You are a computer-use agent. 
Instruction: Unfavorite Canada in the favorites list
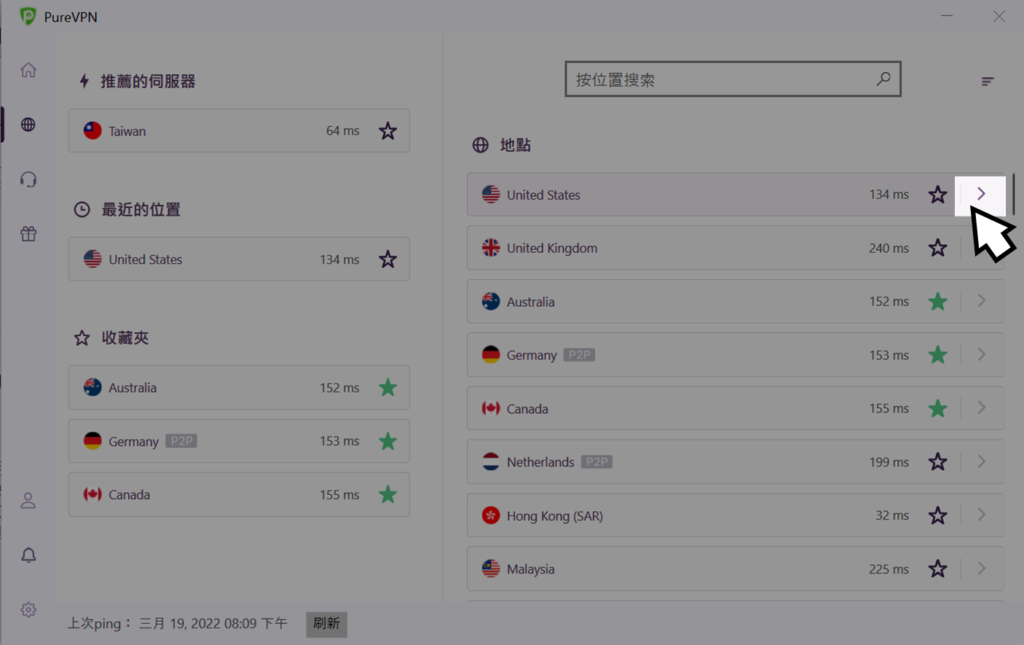pos(388,494)
